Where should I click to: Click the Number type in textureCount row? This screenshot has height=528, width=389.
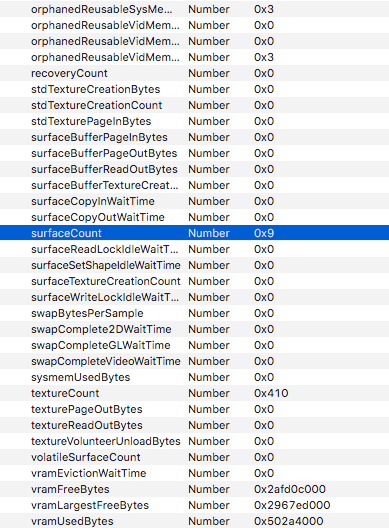click(209, 393)
